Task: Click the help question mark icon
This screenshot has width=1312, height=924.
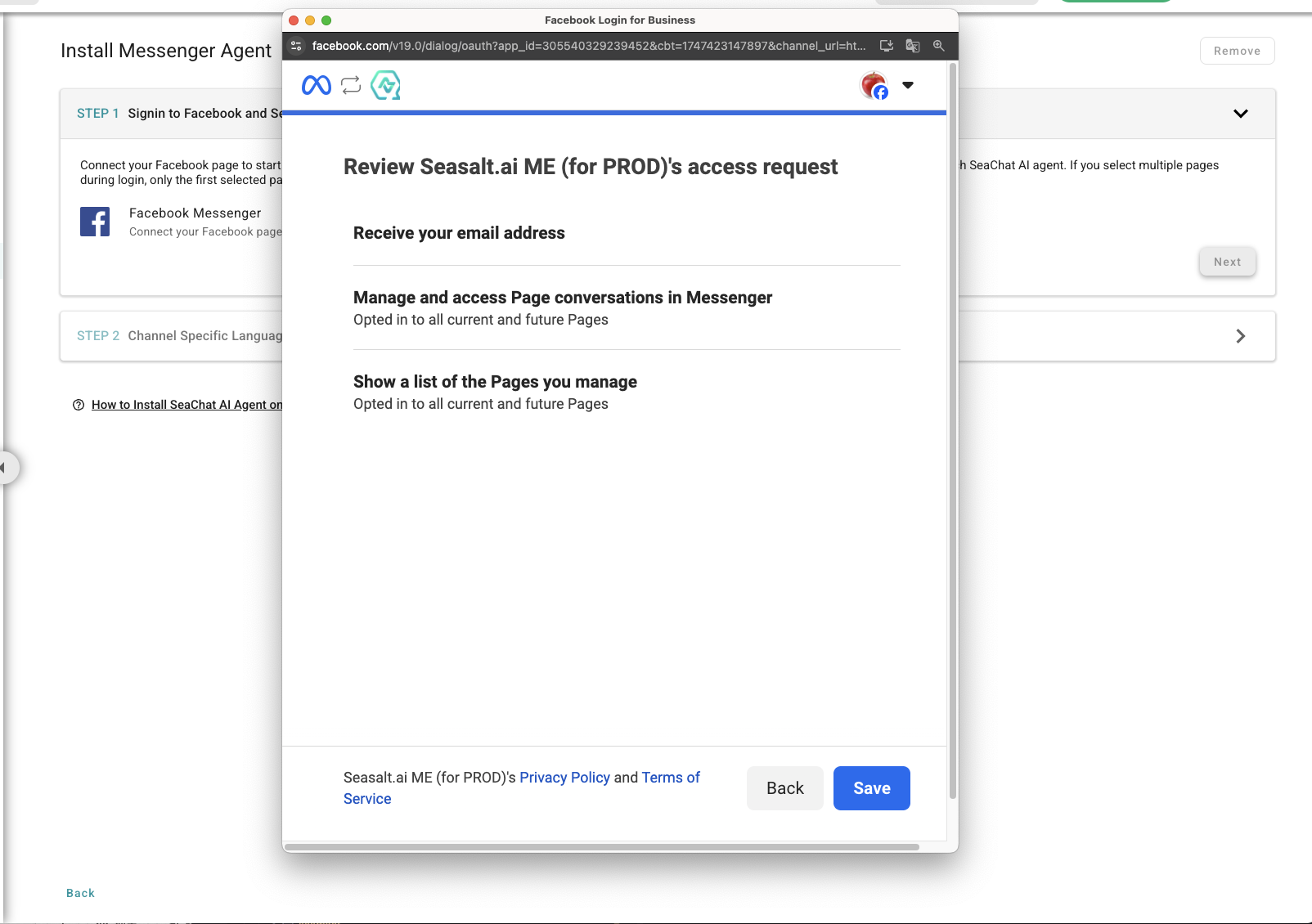Action: coord(79,405)
